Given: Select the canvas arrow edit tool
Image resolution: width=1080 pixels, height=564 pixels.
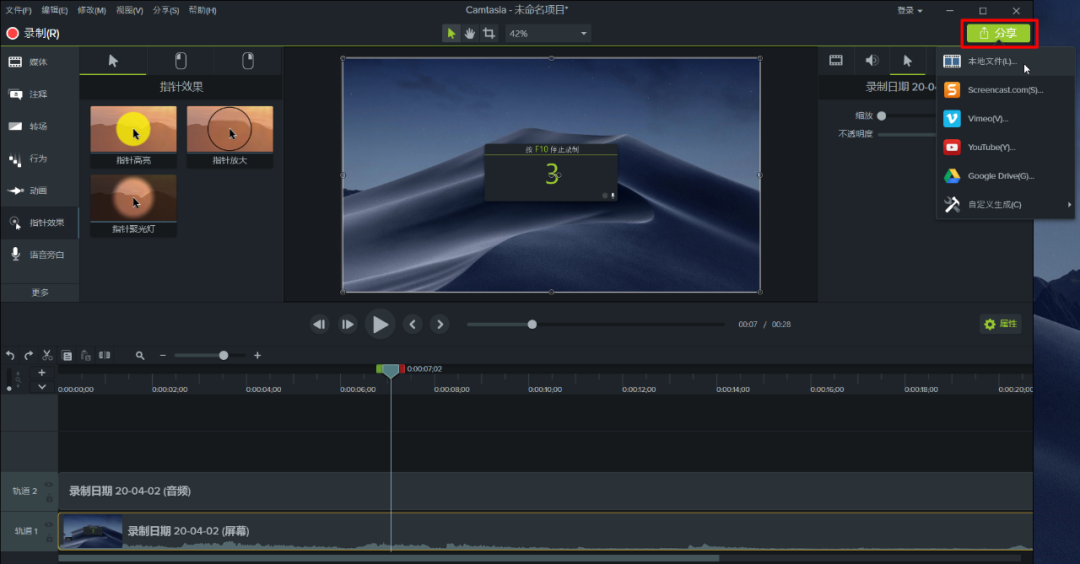Looking at the screenshot, I should [450, 33].
